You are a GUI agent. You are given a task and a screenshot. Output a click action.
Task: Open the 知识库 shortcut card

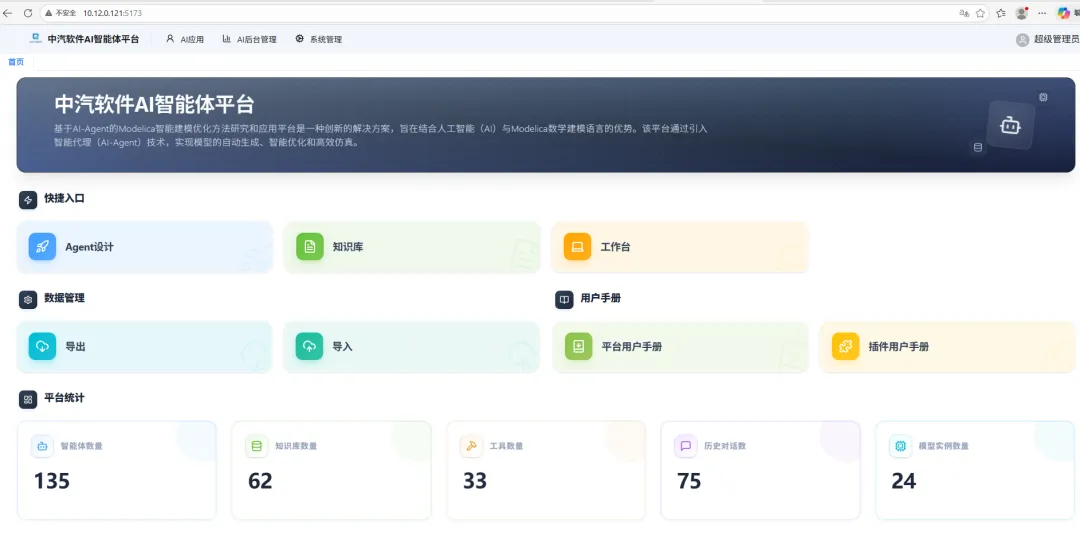(412, 247)
